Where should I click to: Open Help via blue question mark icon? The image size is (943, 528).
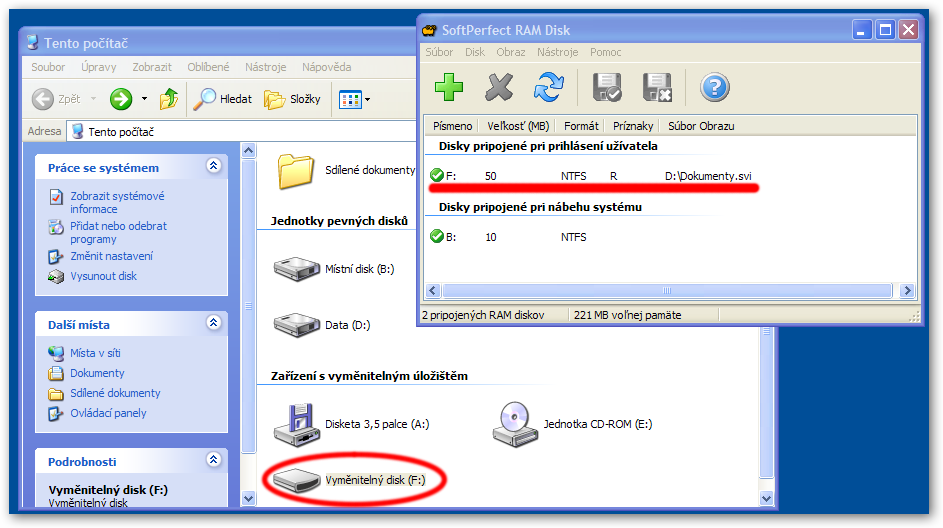tap(714, 87)
